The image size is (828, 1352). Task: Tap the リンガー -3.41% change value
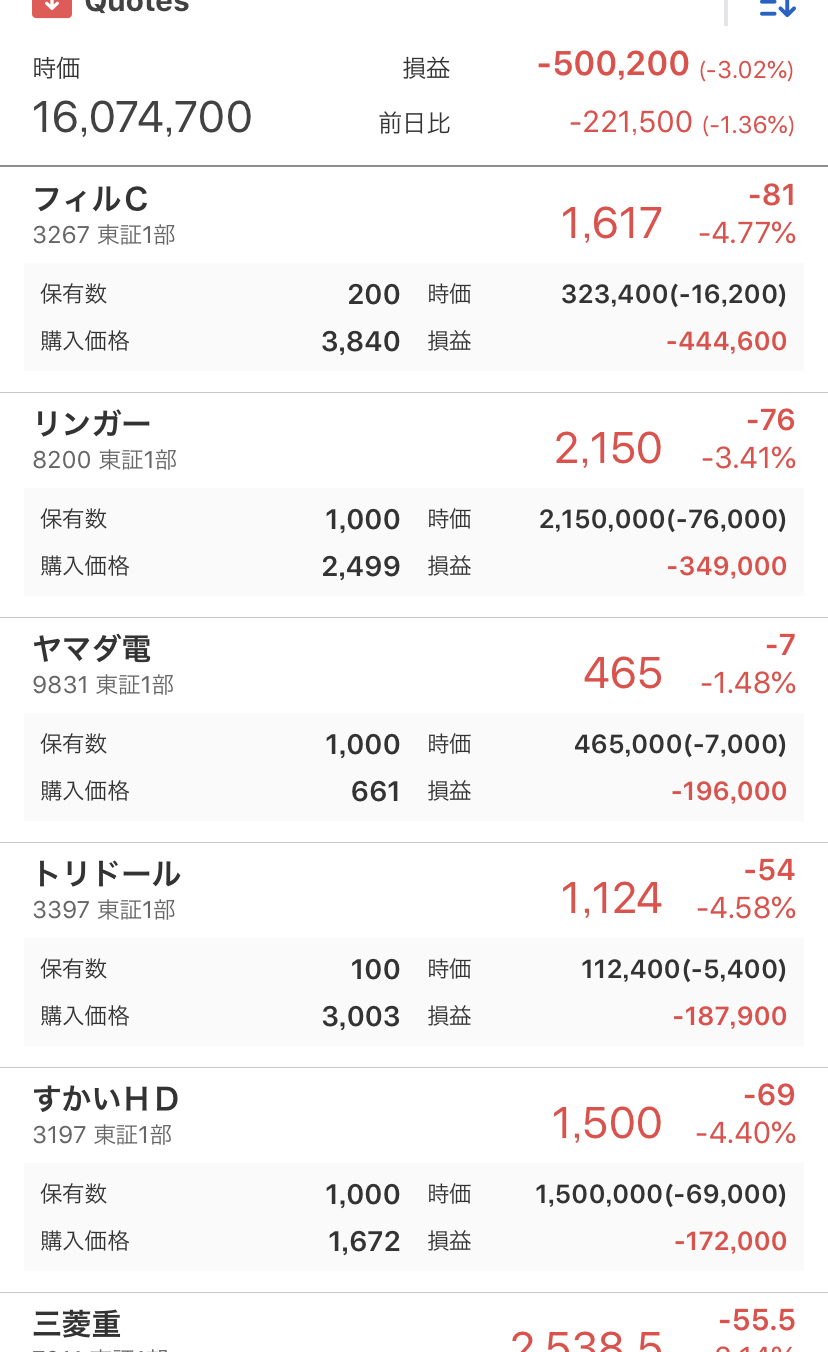pyautogui.click(x=748, y=459)
